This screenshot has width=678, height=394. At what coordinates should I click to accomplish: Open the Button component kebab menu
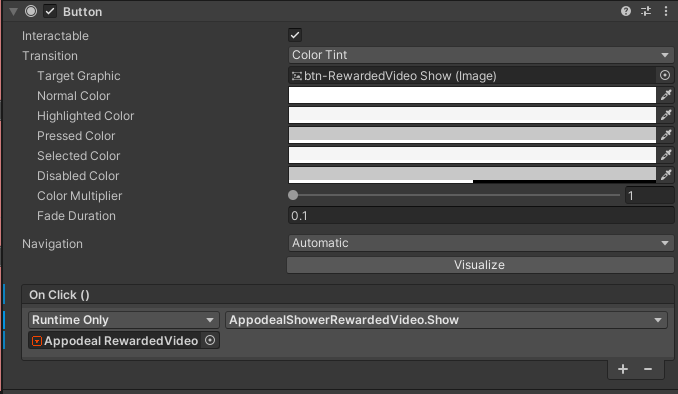pyautogui.click(x=666, y=11)
